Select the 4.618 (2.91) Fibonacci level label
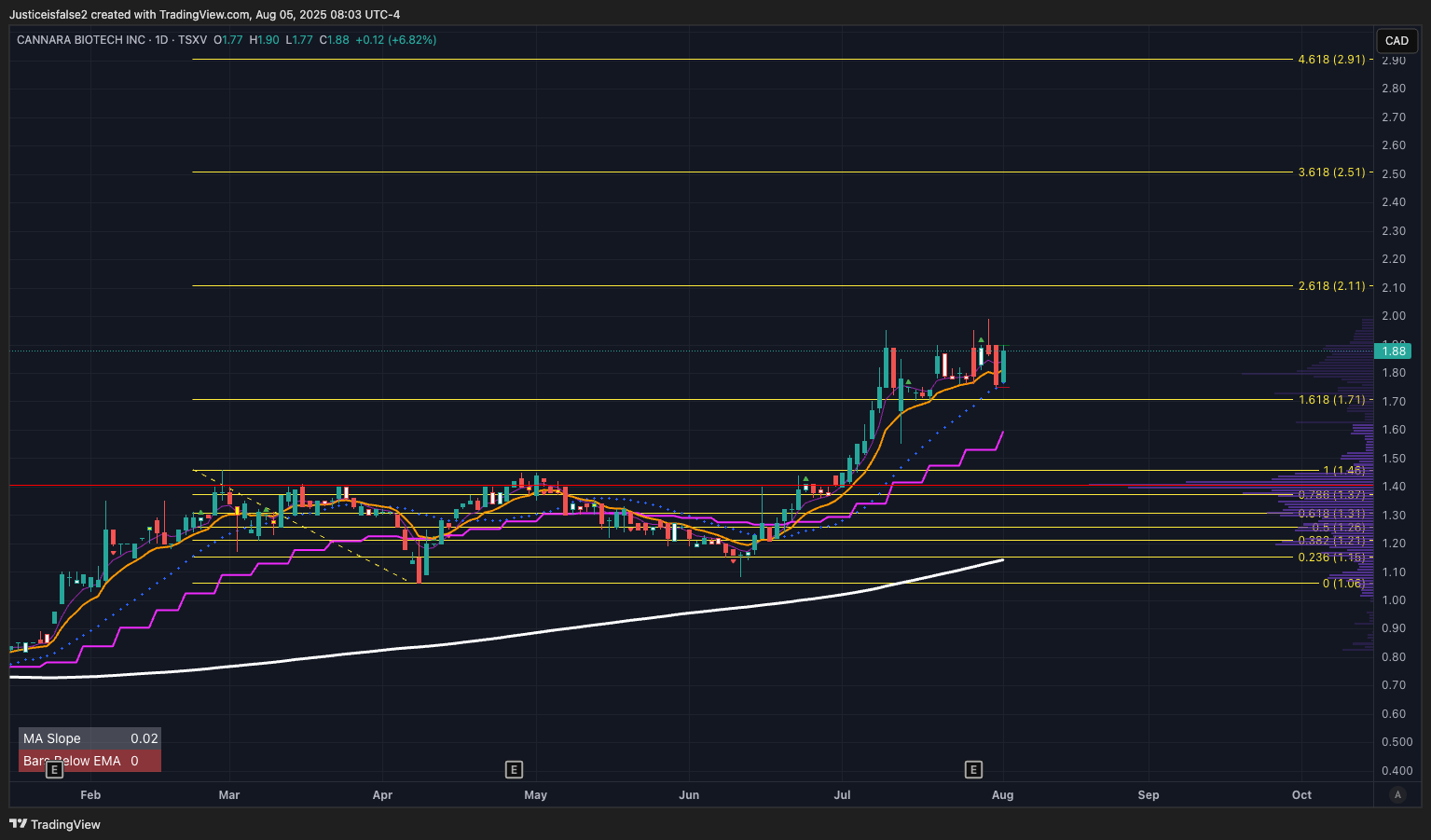The width and height of the screenshot is (1431, 840). [1331, 59]
